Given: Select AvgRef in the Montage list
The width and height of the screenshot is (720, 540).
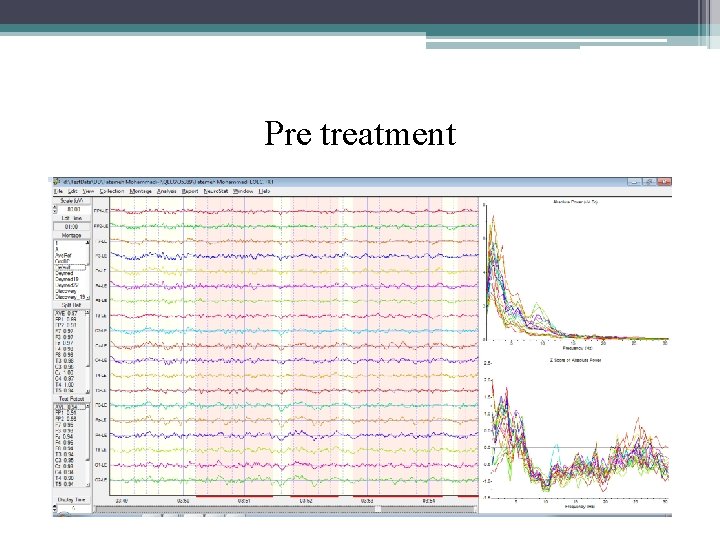Looking at the screenshot, I should [x=63, y=255].
